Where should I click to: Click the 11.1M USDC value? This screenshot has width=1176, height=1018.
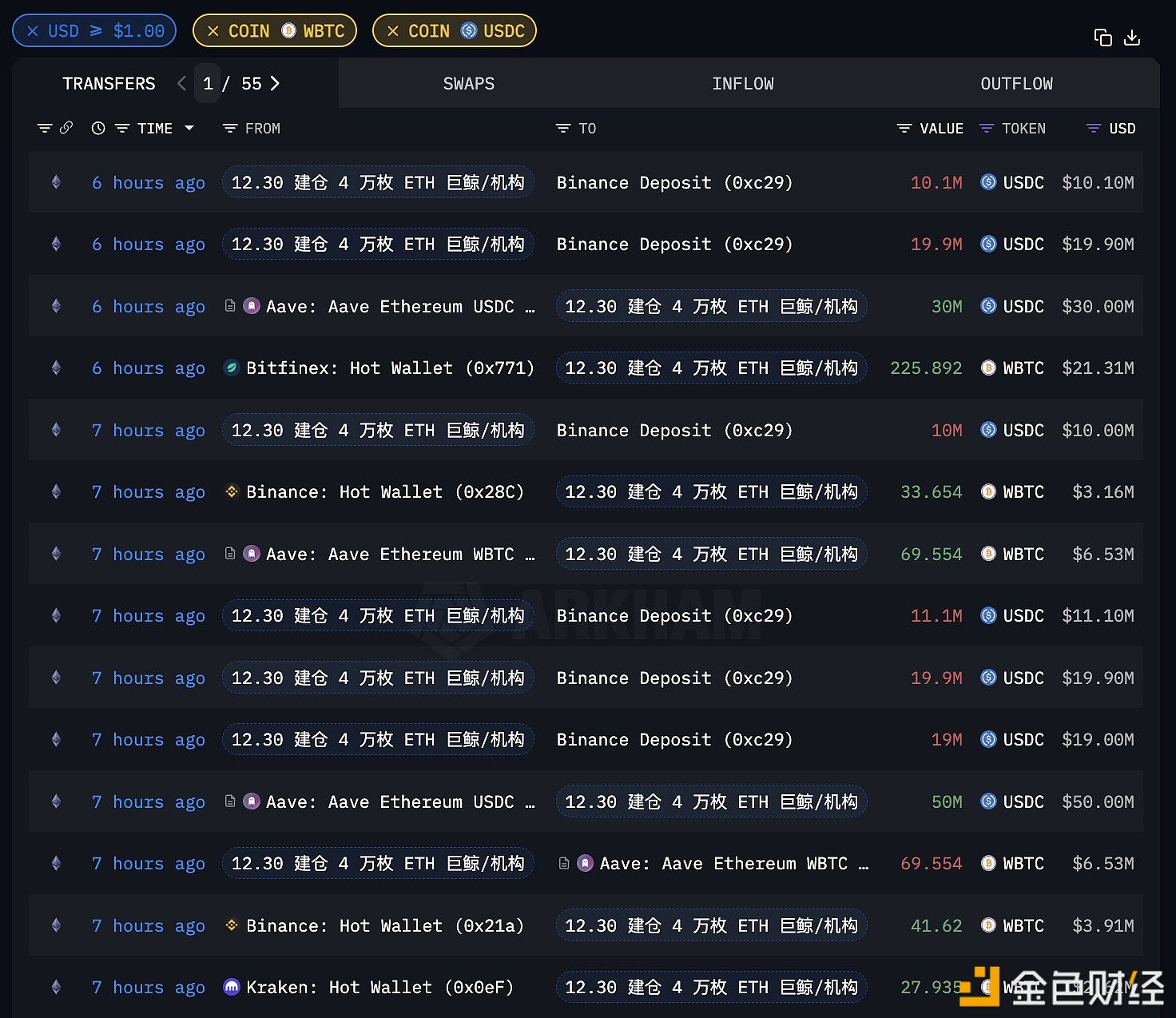coord(936,616)
